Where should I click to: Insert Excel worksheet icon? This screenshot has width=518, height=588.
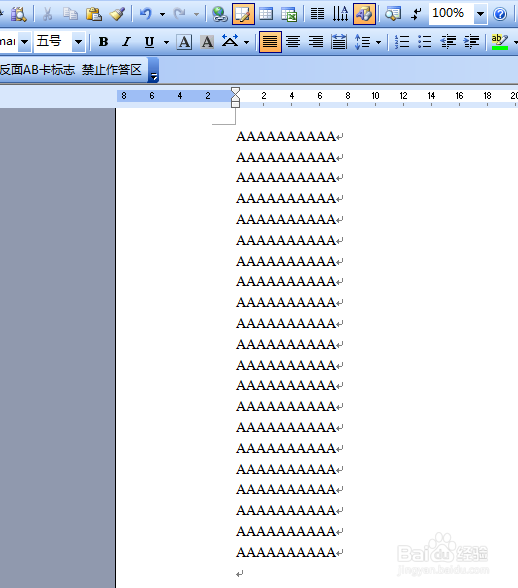(289, 14)
